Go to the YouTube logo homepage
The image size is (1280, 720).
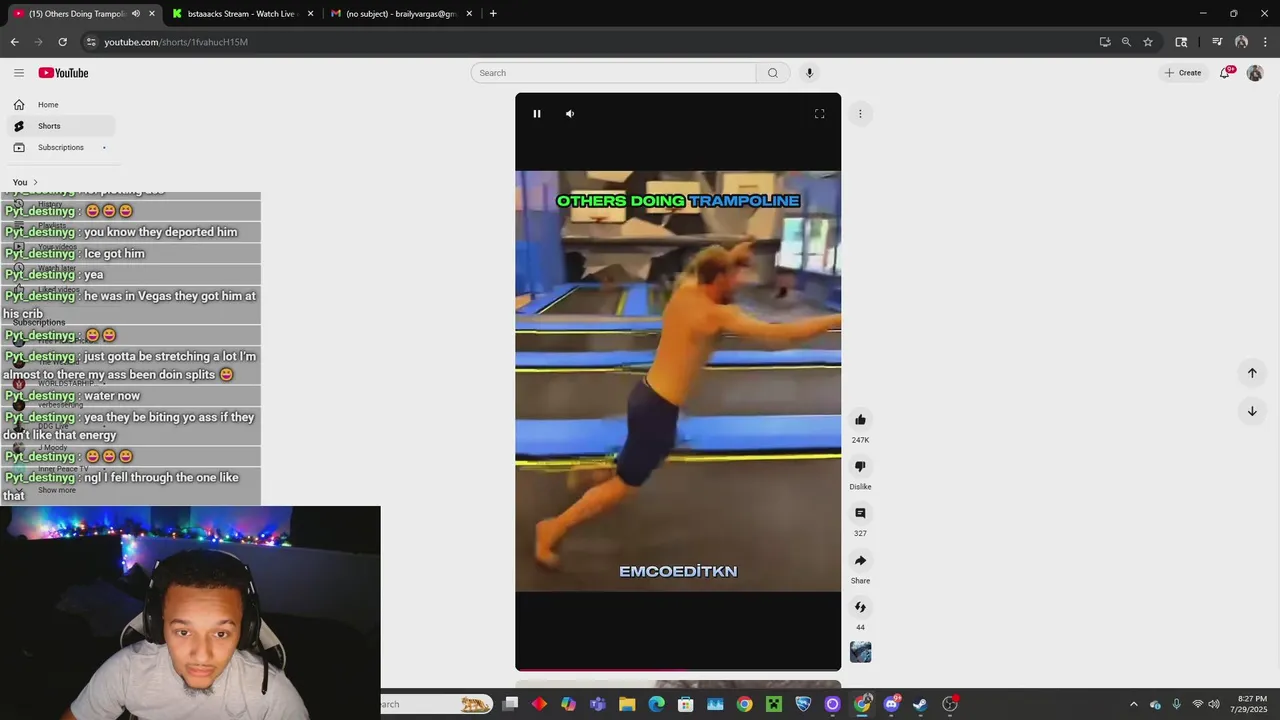coord(63,73)
